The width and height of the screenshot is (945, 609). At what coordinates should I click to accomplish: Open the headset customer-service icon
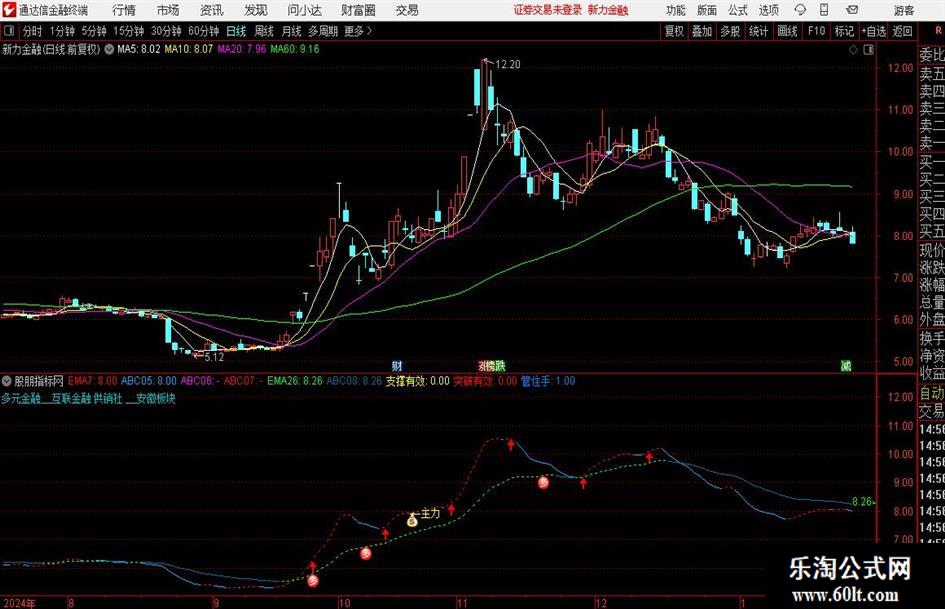[800, 10]
